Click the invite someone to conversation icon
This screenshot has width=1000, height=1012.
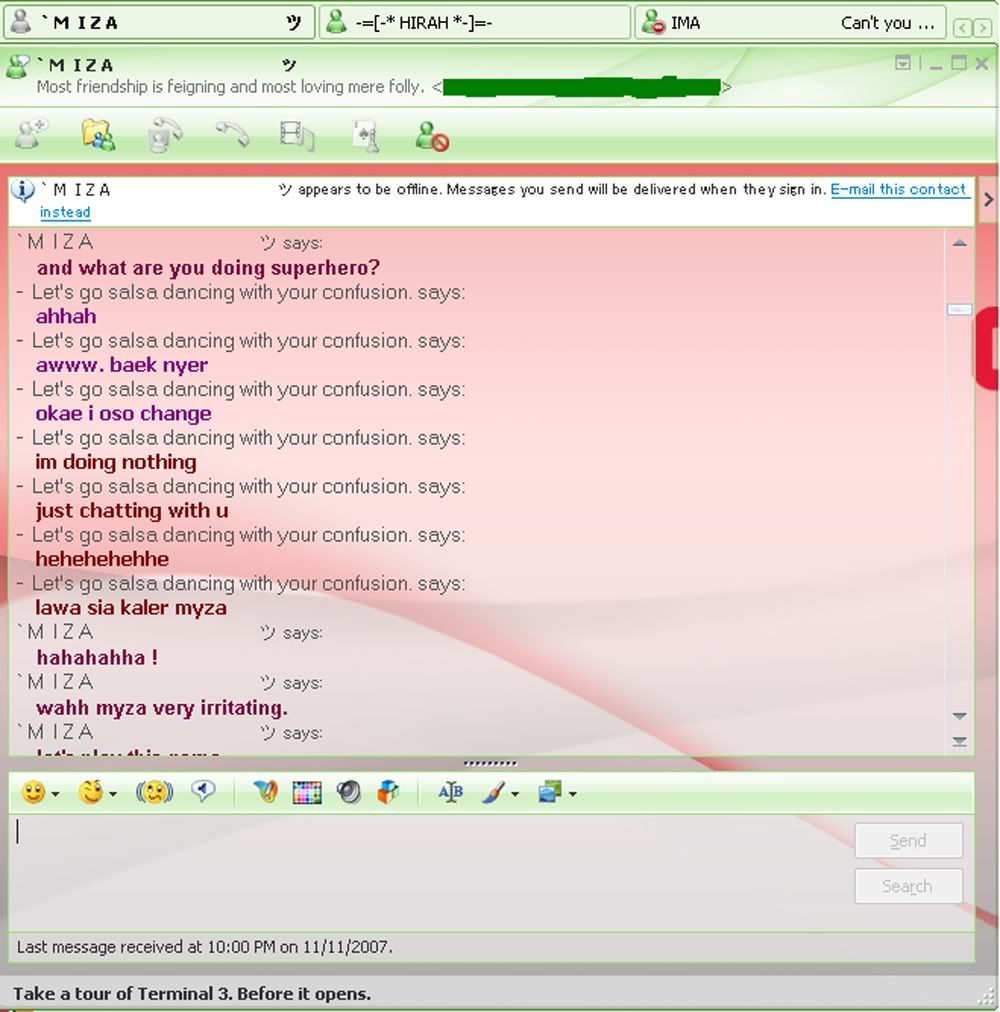tap(32, 133)
